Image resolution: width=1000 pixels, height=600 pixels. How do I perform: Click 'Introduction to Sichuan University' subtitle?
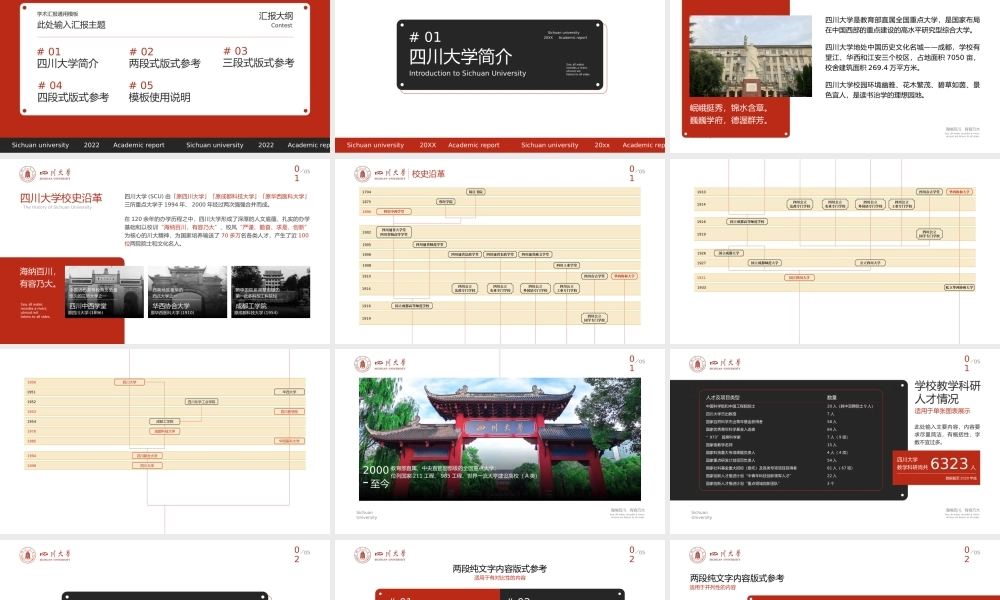pos(467,73)
